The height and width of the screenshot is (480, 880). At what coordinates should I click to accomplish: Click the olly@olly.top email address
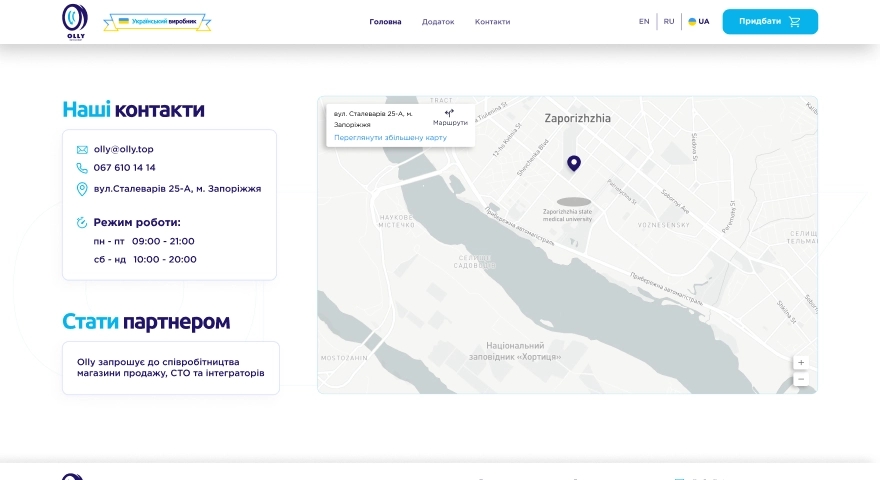(x=123, y=149)
